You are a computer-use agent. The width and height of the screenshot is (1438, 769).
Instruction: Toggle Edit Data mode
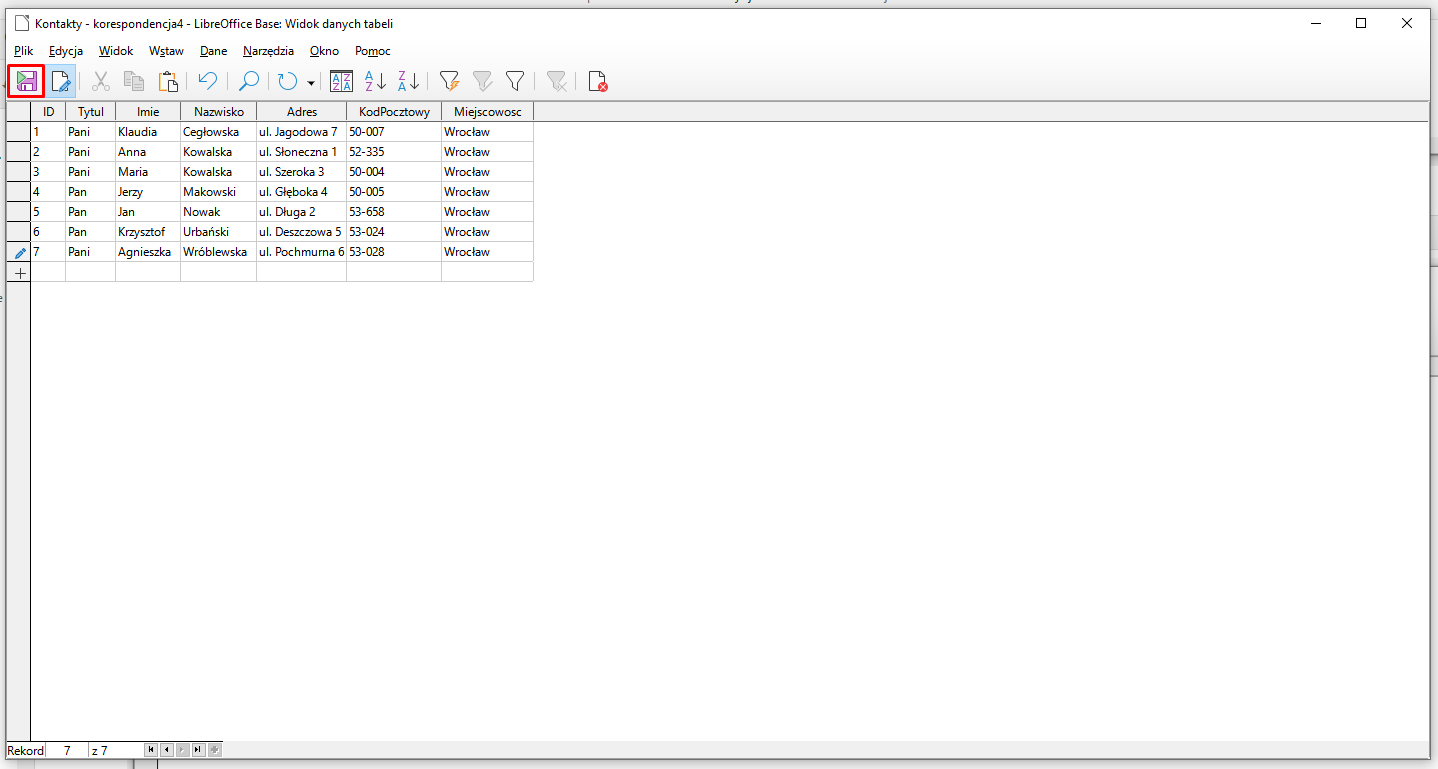point(61,81)
